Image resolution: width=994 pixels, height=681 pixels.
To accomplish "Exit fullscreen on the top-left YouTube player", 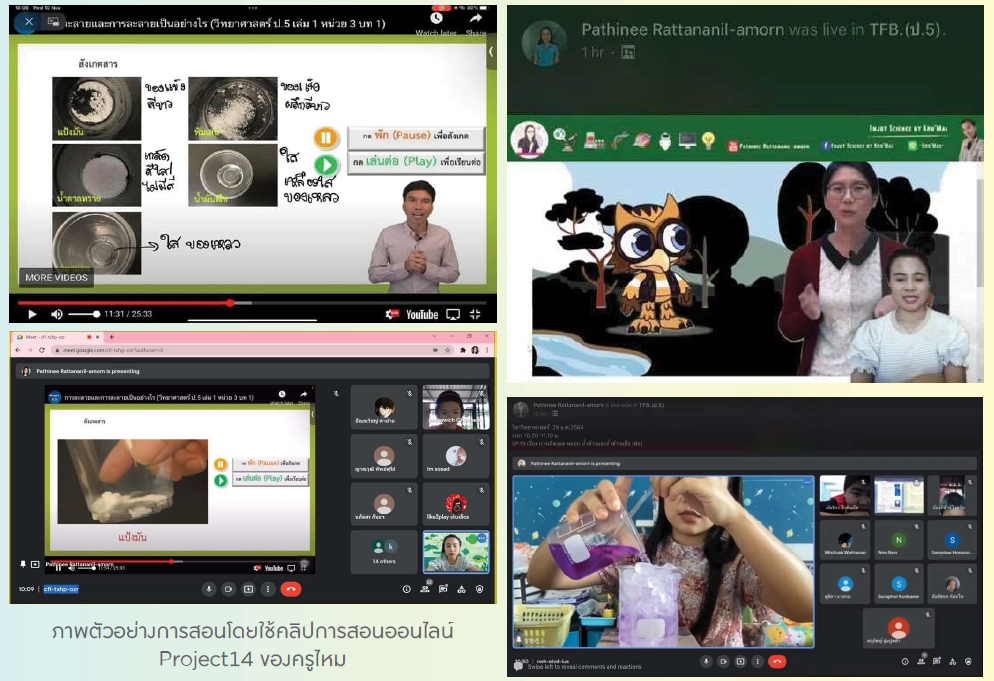I will click(x=475, y=314).
